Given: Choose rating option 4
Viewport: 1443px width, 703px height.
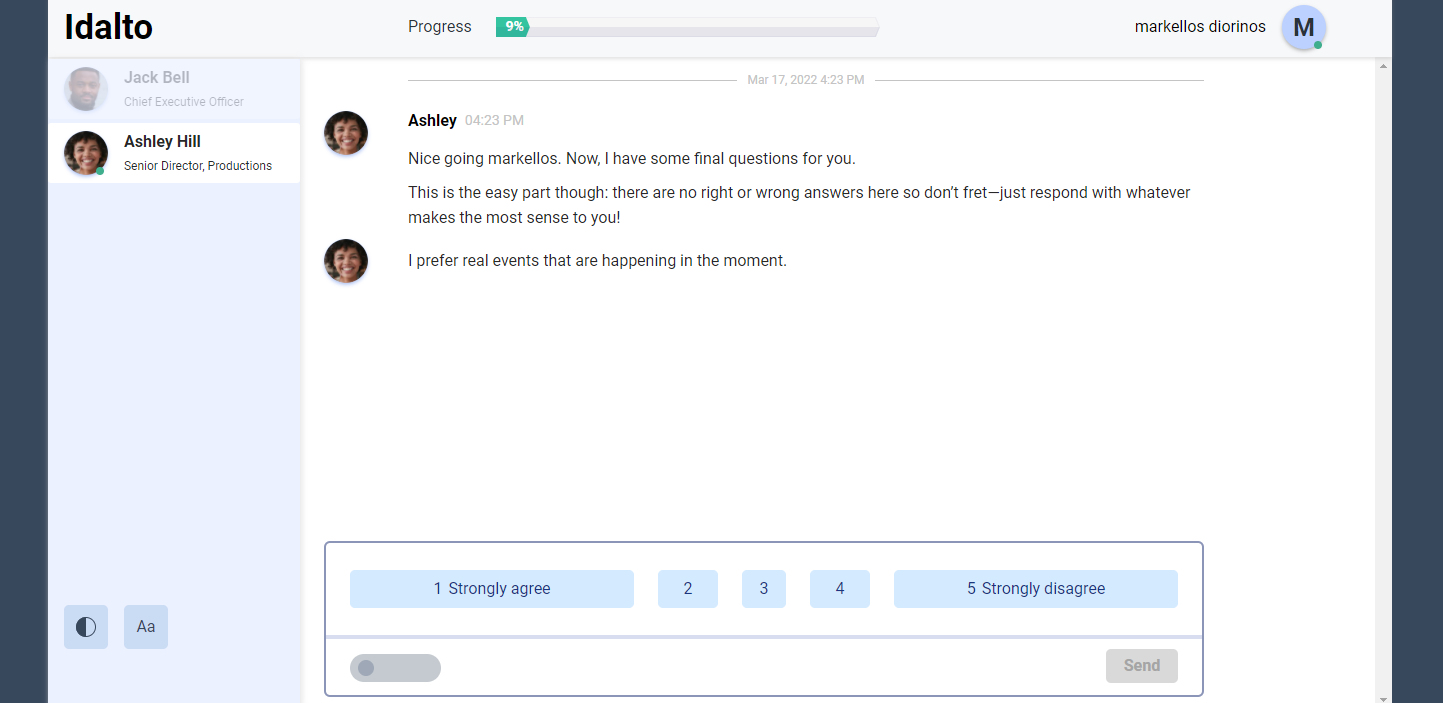Looking at the screenshot, I should coord(839,589).
